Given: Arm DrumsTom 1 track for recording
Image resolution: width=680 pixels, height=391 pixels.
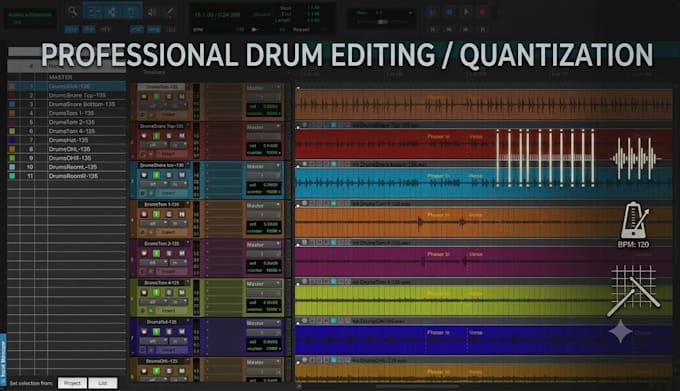Looking at the screenshot, I should point(144,214).
